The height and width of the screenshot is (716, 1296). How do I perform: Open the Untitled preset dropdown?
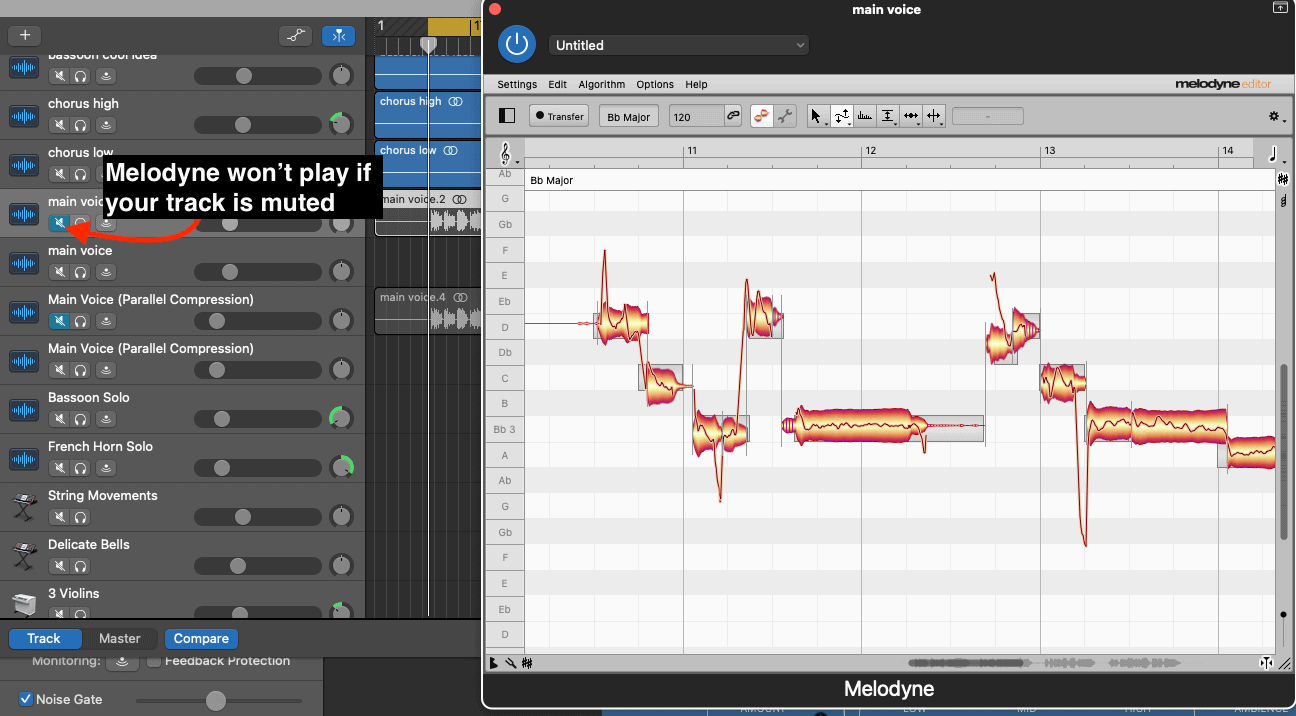click(x=678, y=45)
